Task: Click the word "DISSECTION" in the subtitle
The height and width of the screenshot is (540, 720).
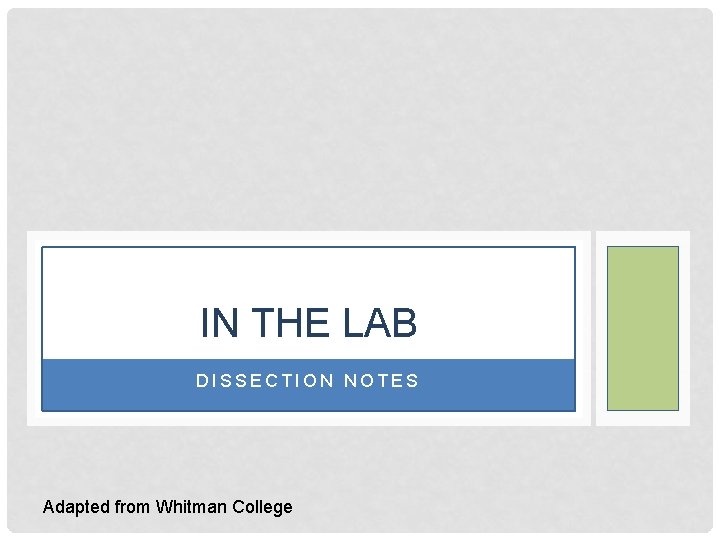Action: [x=265, y=381]
